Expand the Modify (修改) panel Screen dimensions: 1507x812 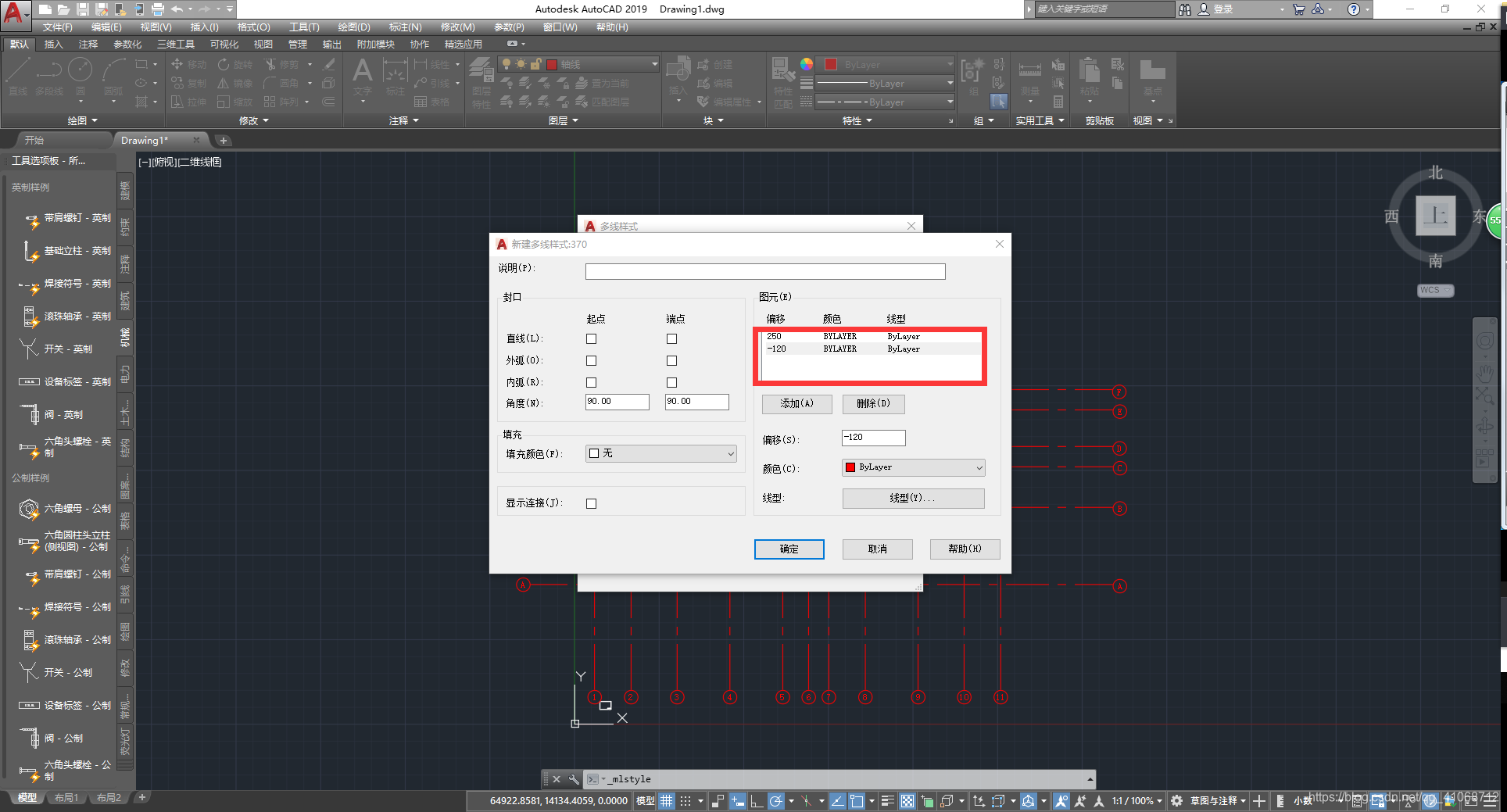pos(254,120)
